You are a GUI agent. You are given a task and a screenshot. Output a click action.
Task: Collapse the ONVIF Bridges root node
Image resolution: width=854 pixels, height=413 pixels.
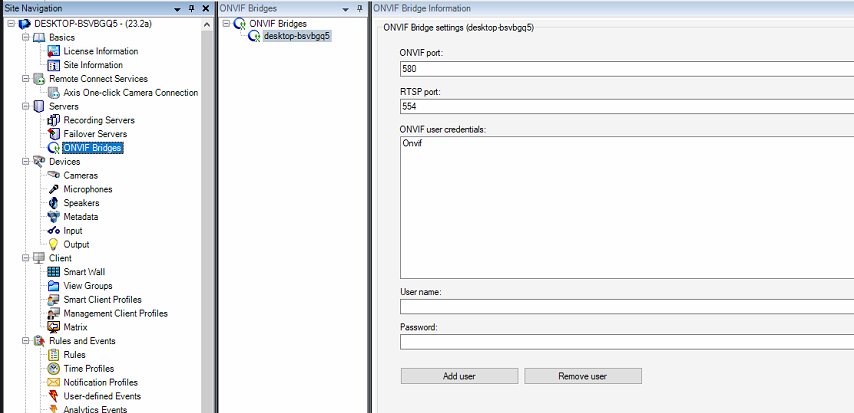point(226,23)
